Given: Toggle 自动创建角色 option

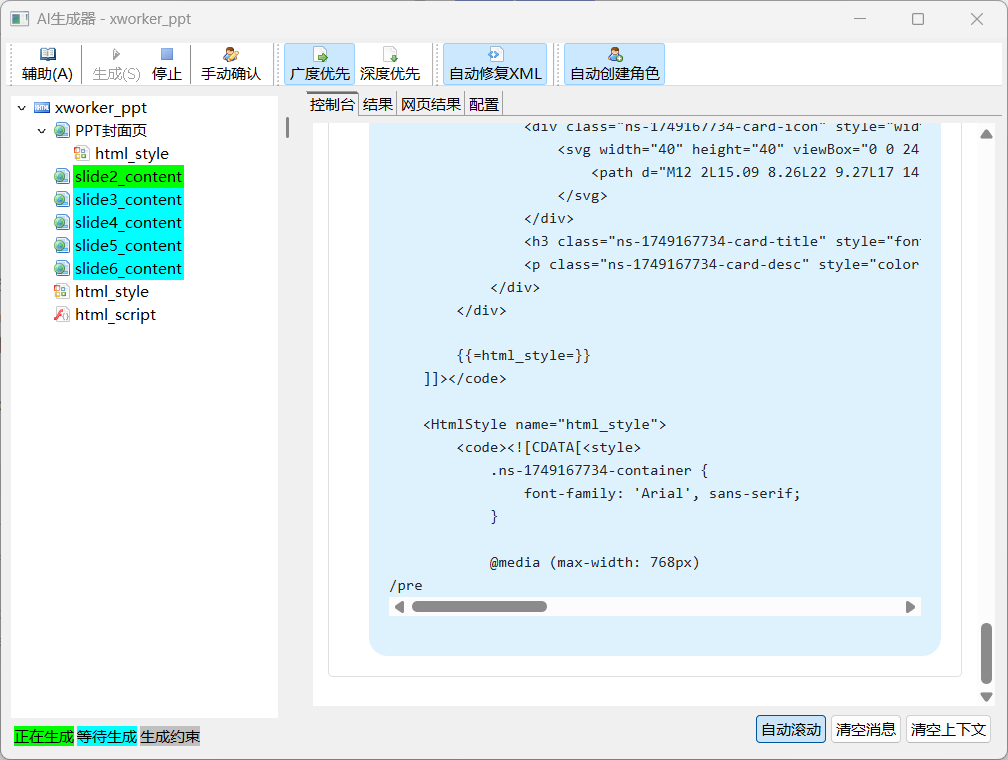Looking at the screenshot, I should 615,64.
